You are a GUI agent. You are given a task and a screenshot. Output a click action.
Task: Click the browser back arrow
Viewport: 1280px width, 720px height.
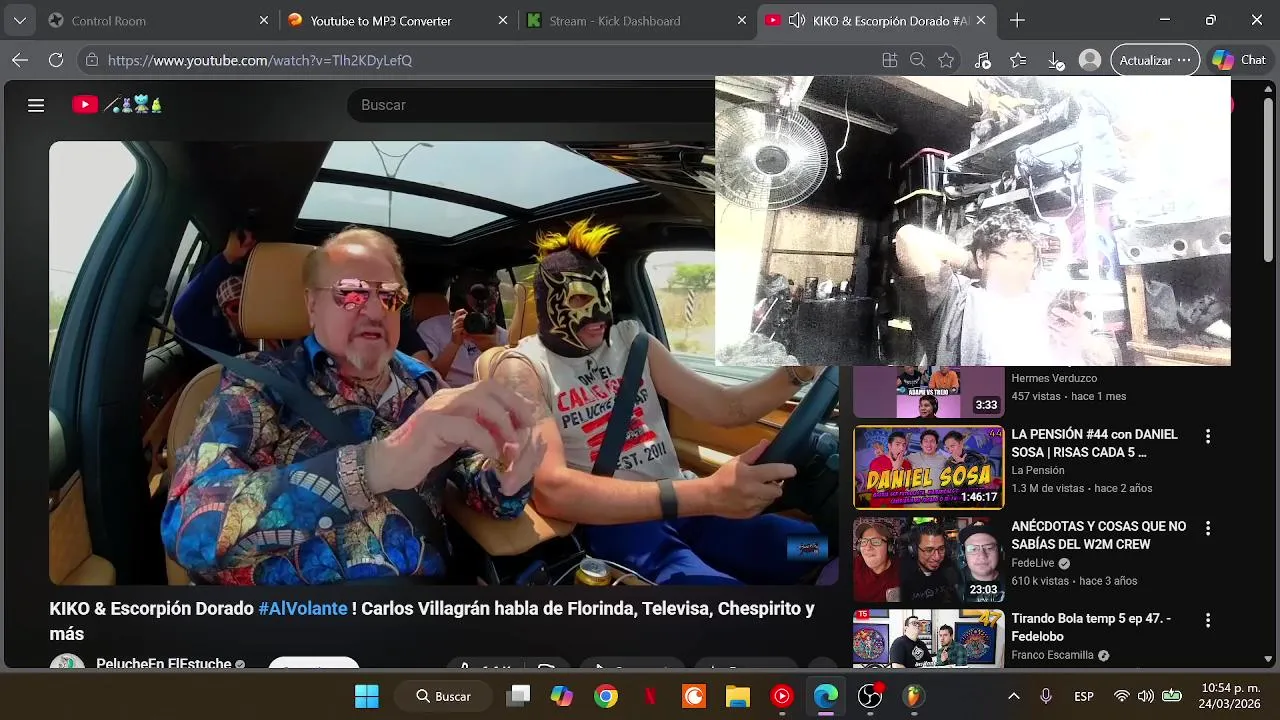[20, 60]
